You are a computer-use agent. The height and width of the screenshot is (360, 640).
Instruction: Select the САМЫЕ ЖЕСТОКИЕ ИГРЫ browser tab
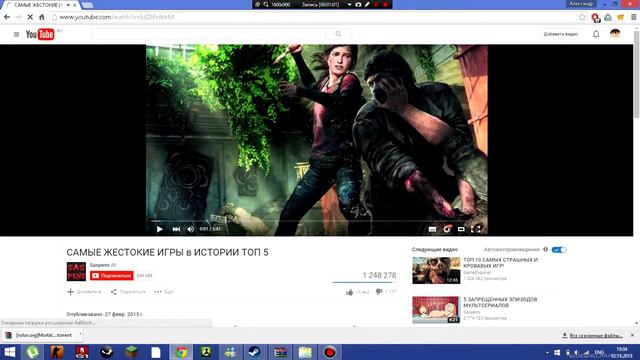[x=41, y=5]
